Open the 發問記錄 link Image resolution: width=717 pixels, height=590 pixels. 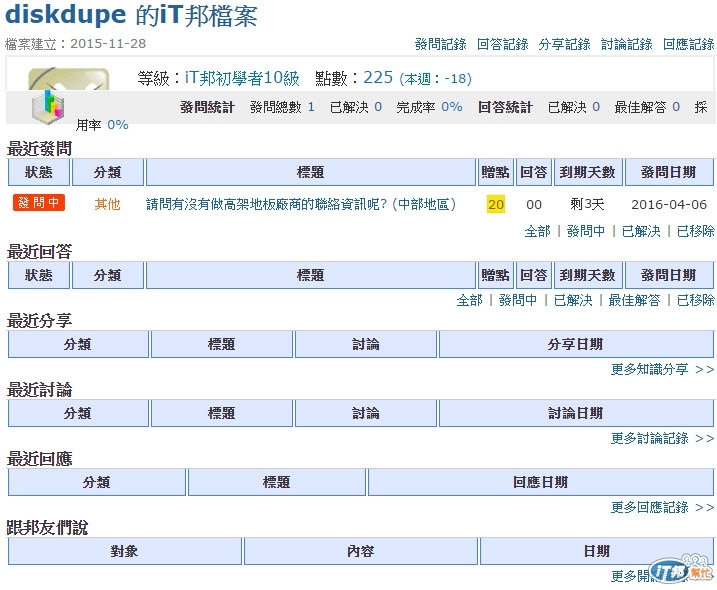pyautogui.click(x=440, y=44)
